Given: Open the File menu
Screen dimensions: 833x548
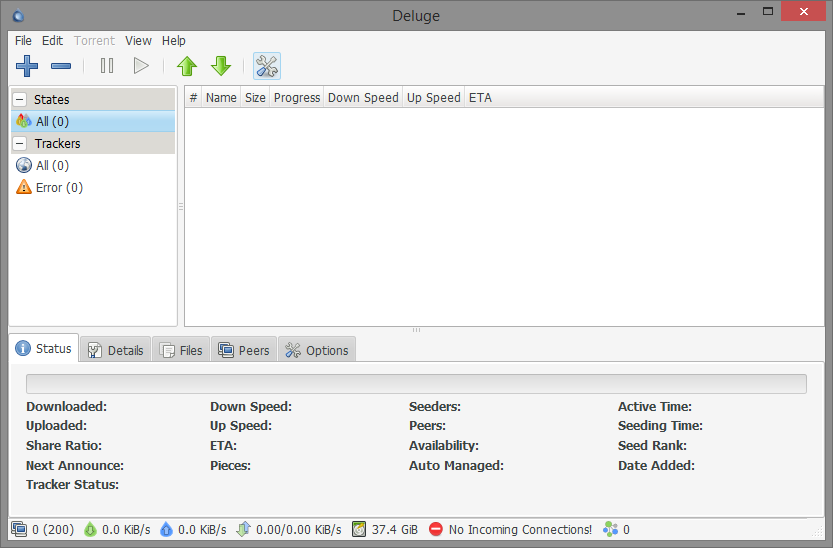Looking at the screenshot, I should coord(23,41).
